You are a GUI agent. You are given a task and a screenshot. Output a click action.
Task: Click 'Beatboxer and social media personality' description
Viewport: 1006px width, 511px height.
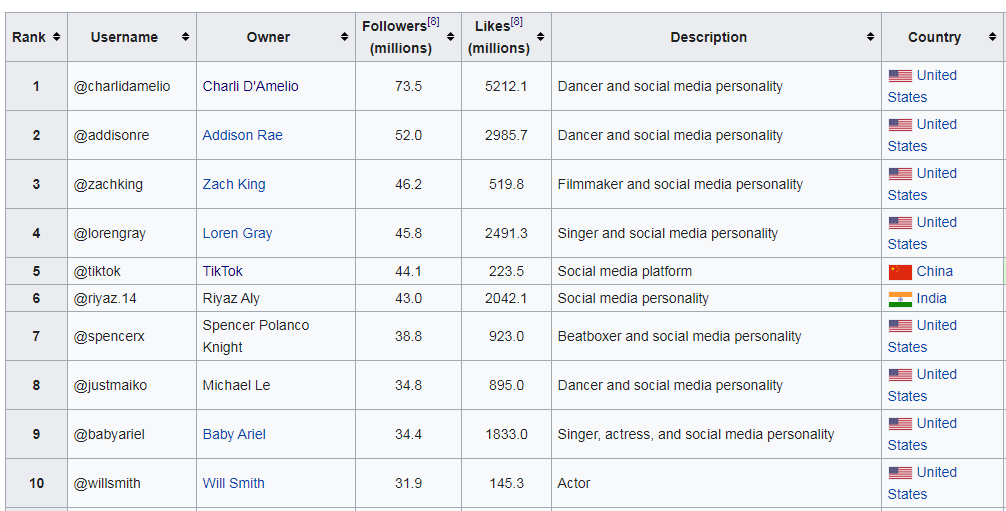click(x=679, y=336)
